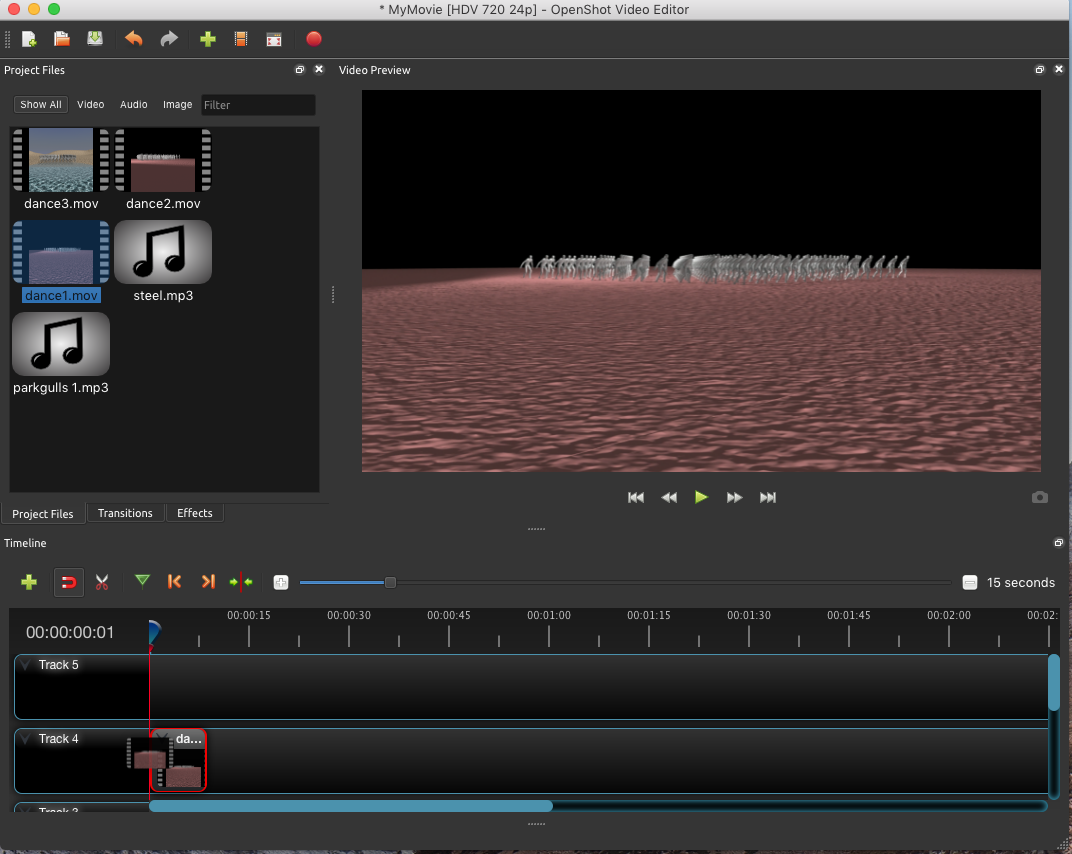Screen dimensions: 1072x854
Task: Click the Track 4 label
Action: tap(59, 738)
